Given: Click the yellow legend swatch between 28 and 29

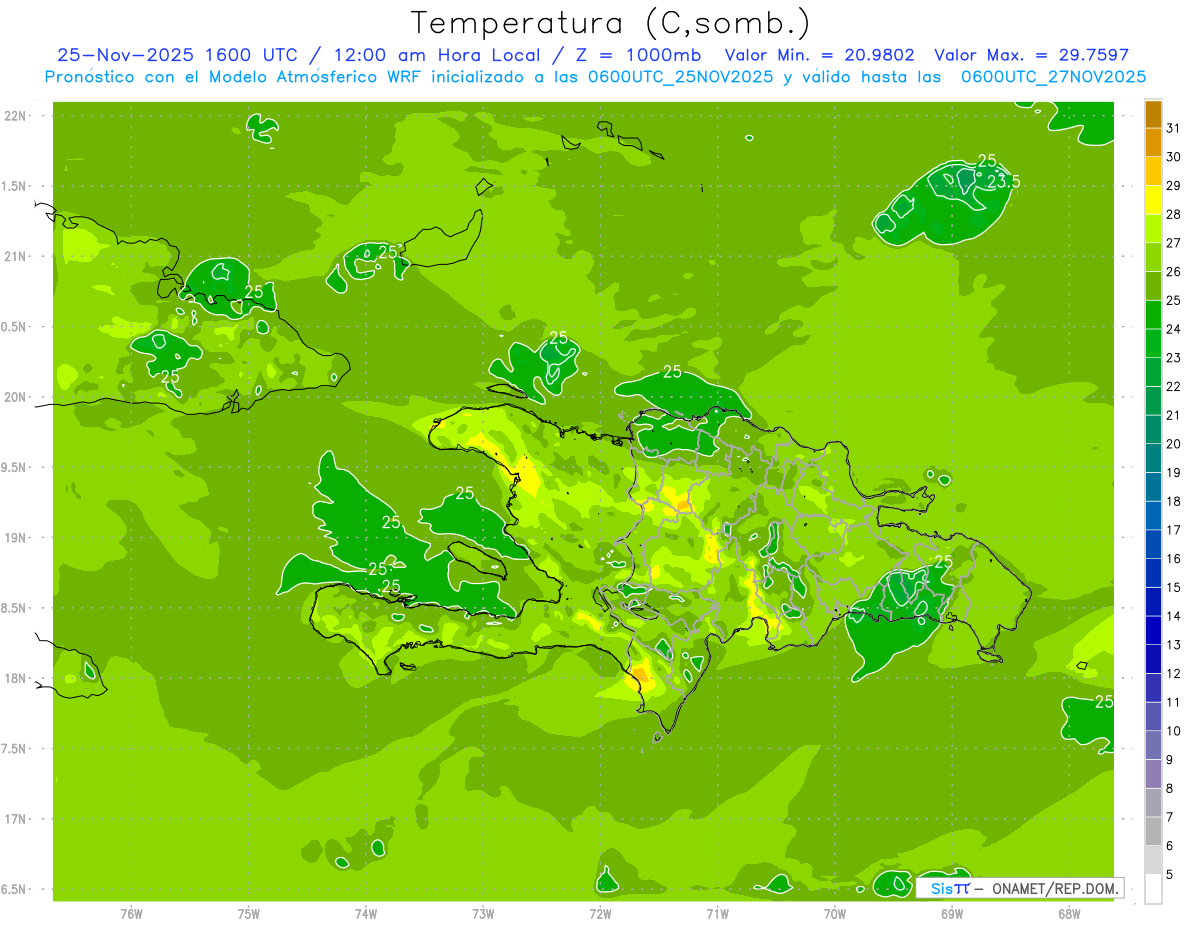Looking at the screenshot, I should point(1154,200).
